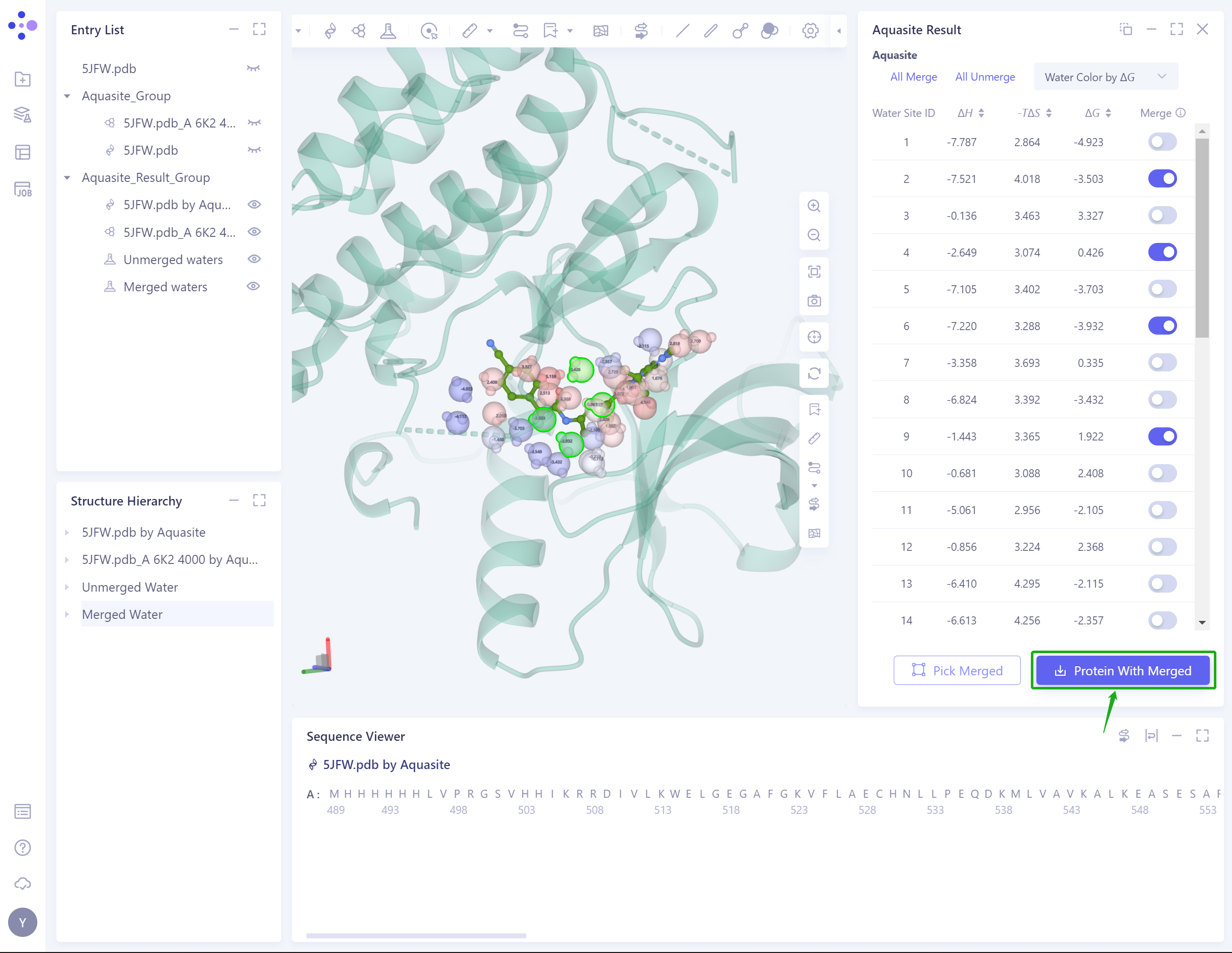1232x953 pixels.
Task: Click the help question mark icon
Action: pyautogui.click(x=23, y=848)
